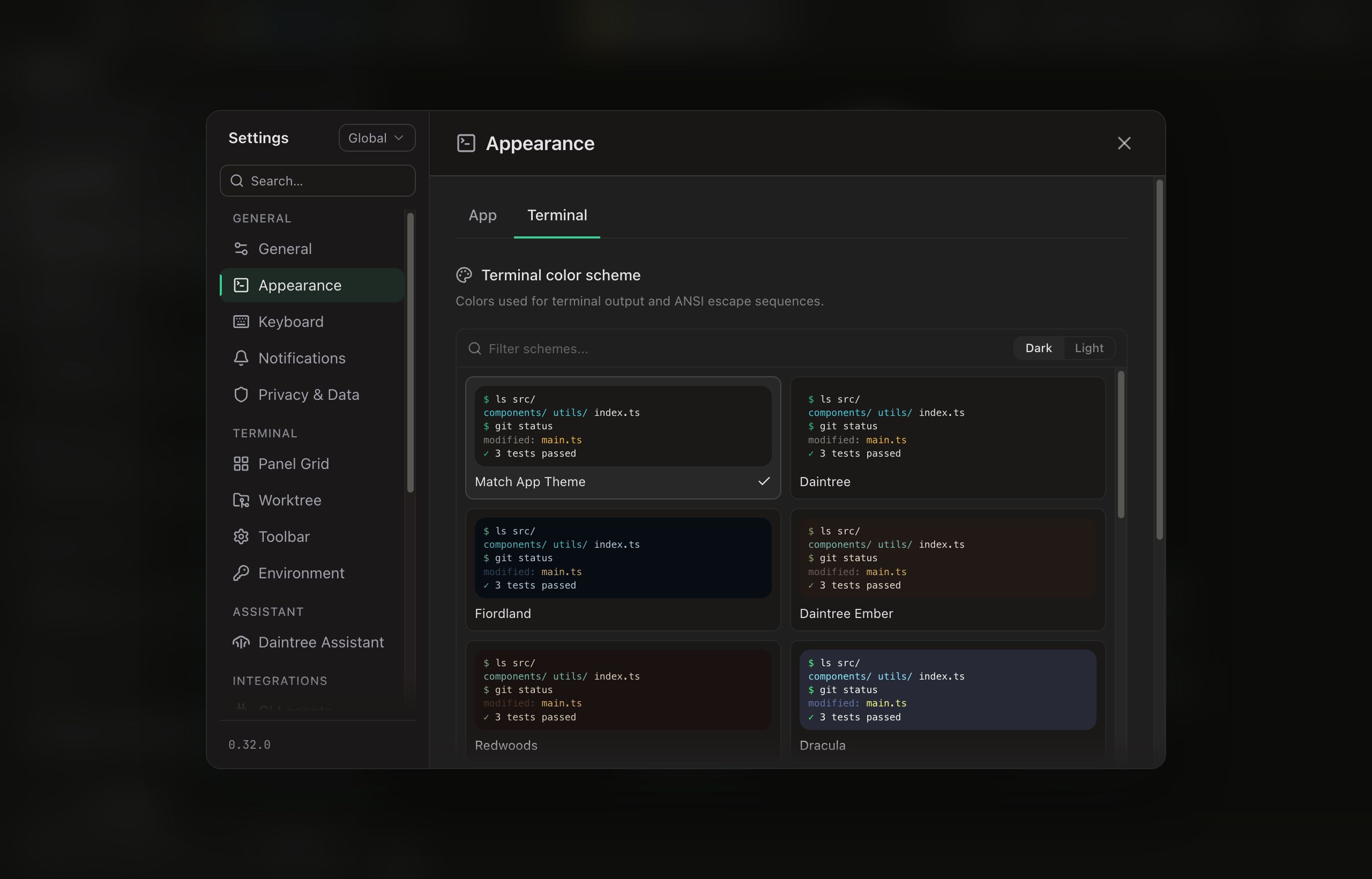The height and width of the screenshot is (879, 1372).
Task: Open Privacy & Data section
Action: click(312, 395)
